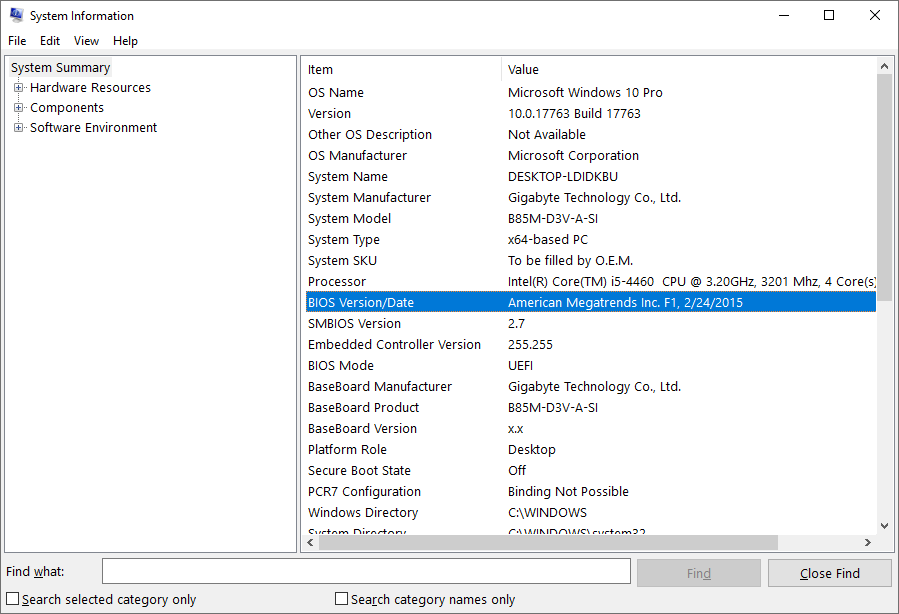
Task: Click the vertical scrollbar up arrow
Action: pos(884,67)
